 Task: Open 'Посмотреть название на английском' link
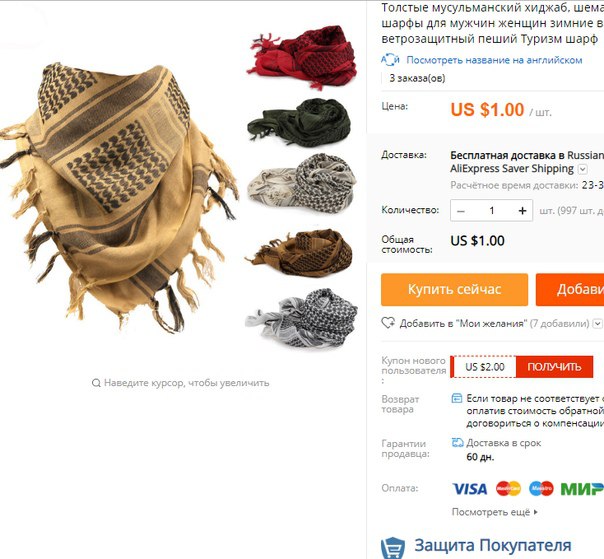494,60
